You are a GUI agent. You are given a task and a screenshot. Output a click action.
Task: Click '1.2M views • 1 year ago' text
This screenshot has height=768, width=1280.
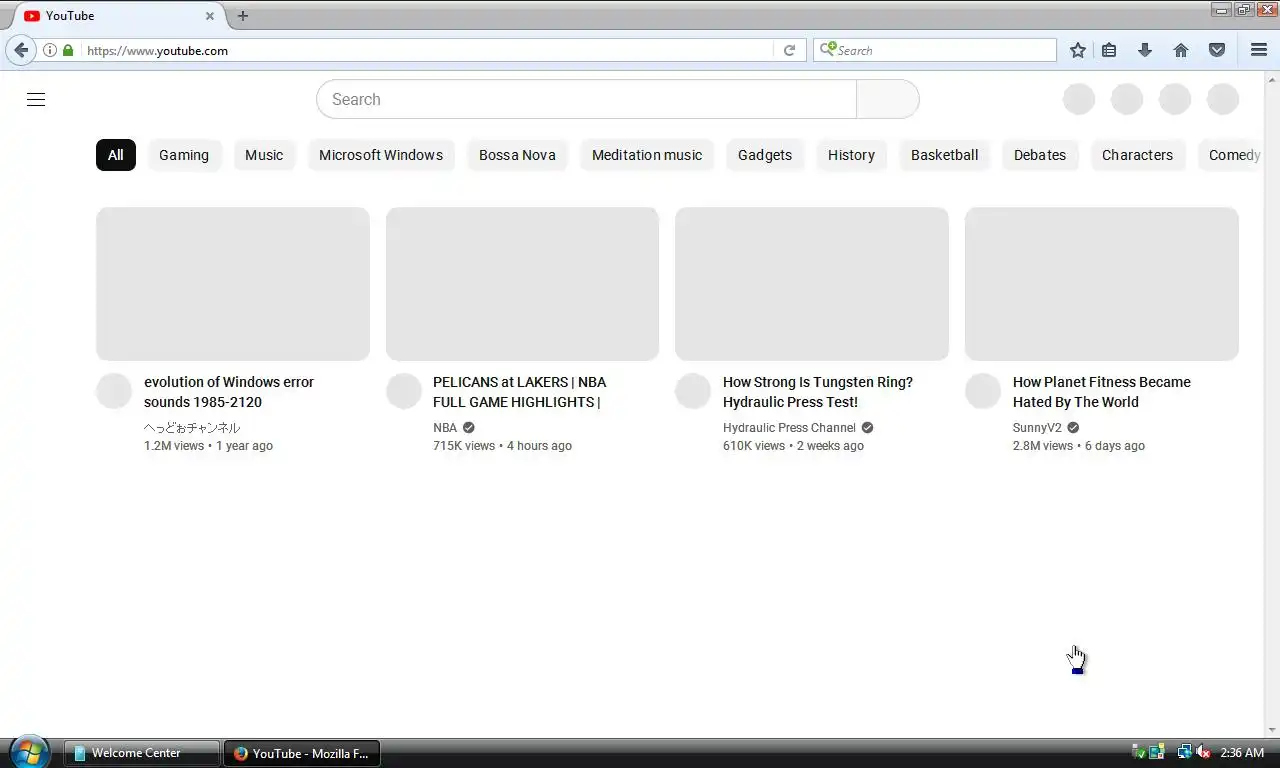tap(208, 446)
